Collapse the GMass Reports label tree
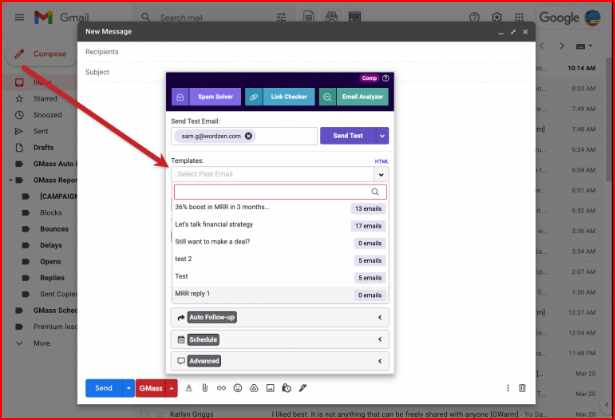This screenshot has width=615, height=420. (11, 180)
